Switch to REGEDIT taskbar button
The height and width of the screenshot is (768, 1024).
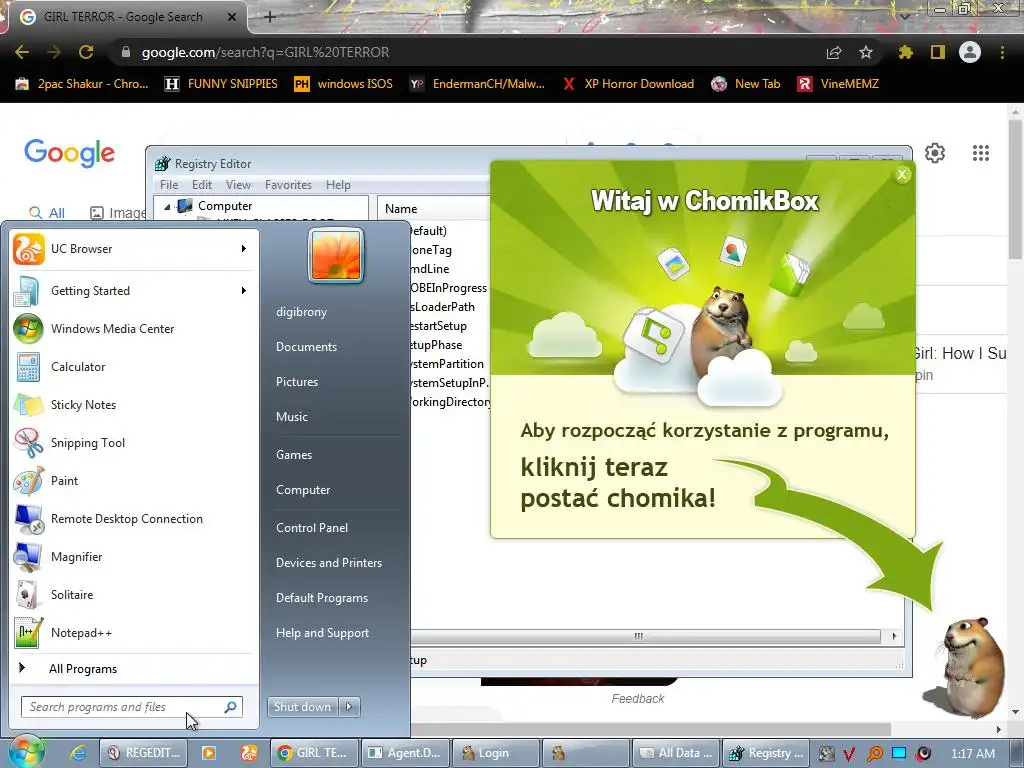point(143,753)
